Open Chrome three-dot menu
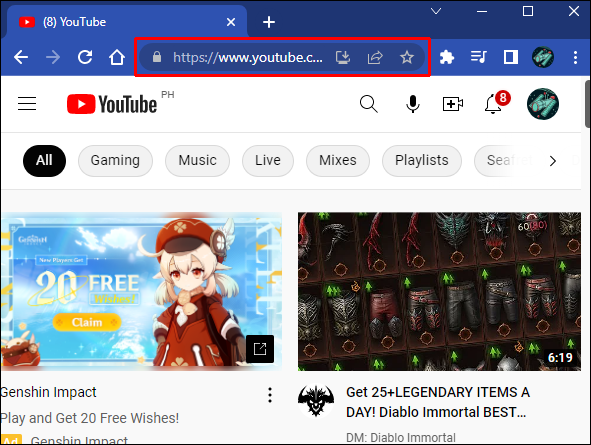The height and width of the screenshot is (445, 591). click(575, 57)
